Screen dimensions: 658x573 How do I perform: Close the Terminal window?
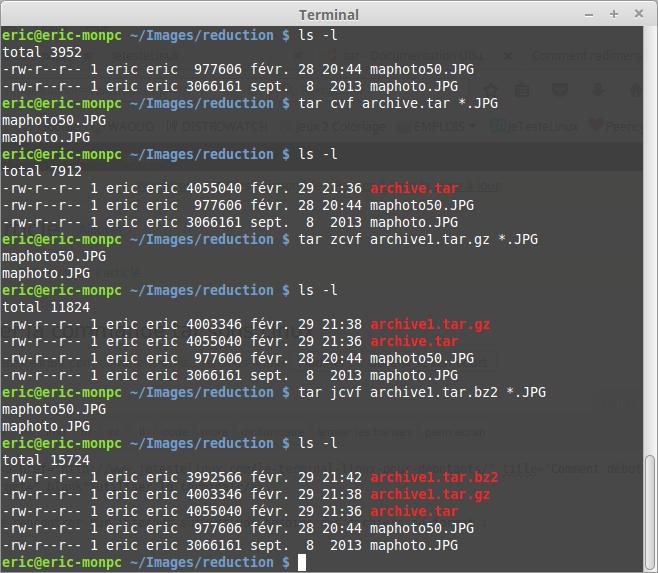(640, 14)
